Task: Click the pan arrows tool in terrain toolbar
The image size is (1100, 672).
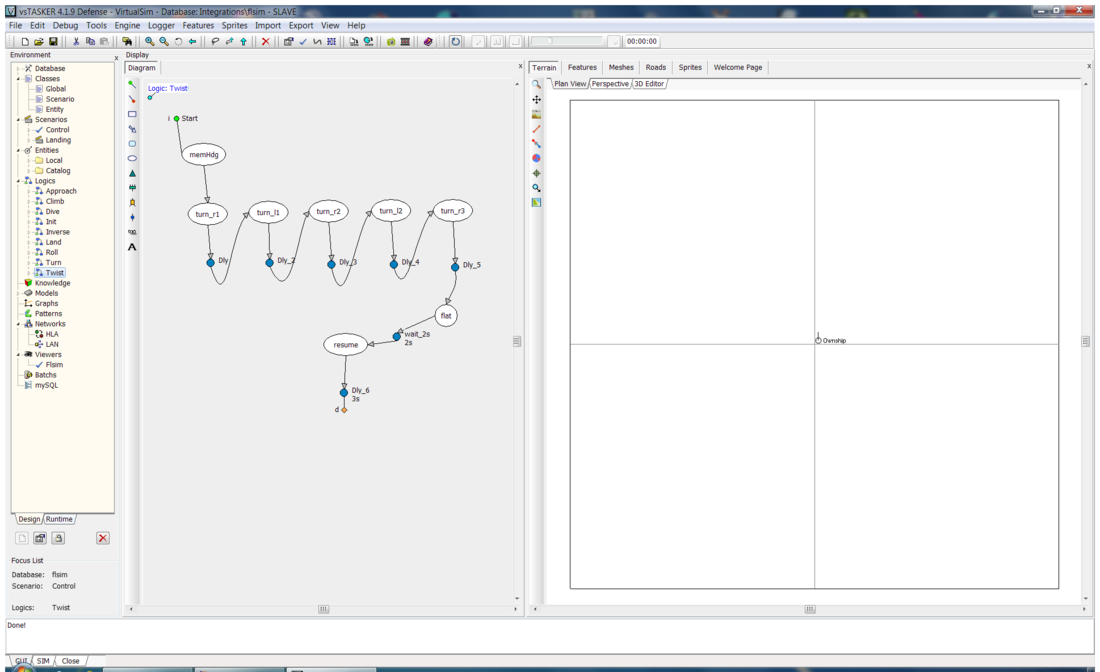Action: [x=537, y=100]
